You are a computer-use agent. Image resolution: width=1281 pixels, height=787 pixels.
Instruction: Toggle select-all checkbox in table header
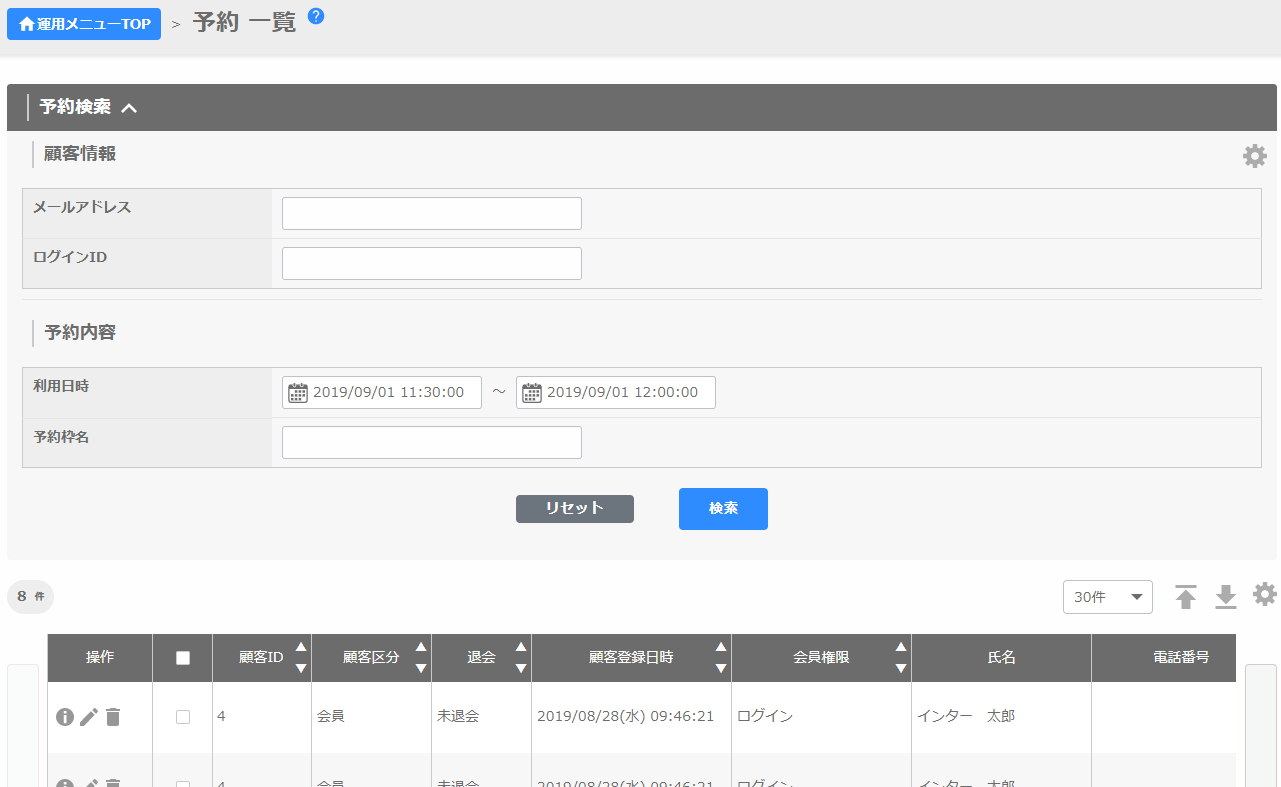coord(182,658)
